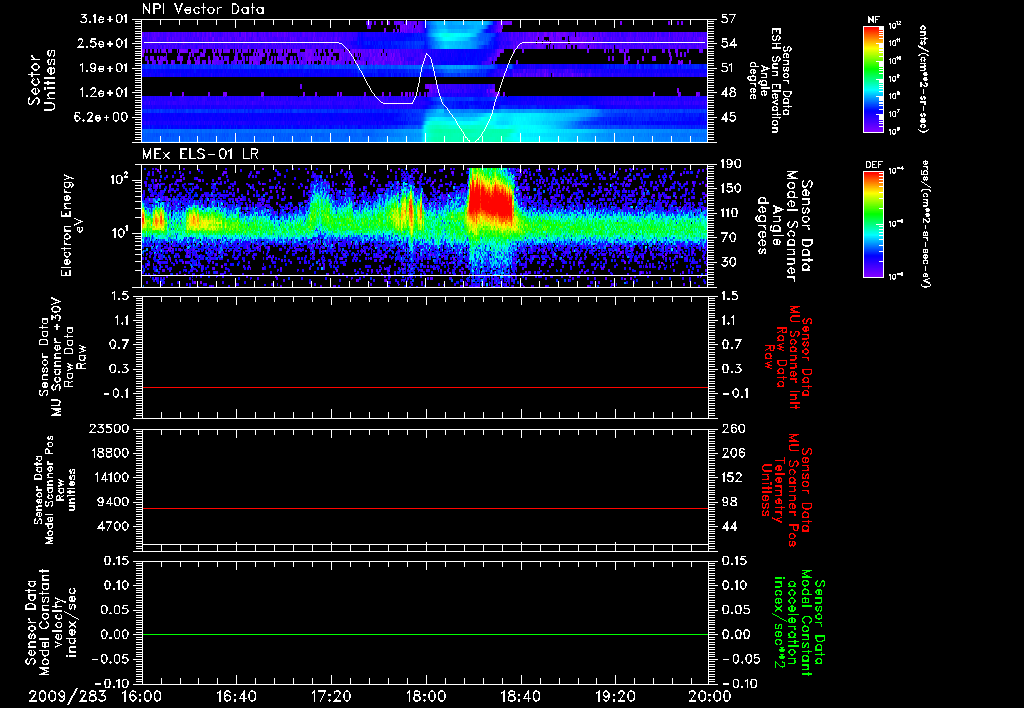The image size is (1024, 708).
Task: Click the "54" sun elevation tick
Action: point(728,43)
